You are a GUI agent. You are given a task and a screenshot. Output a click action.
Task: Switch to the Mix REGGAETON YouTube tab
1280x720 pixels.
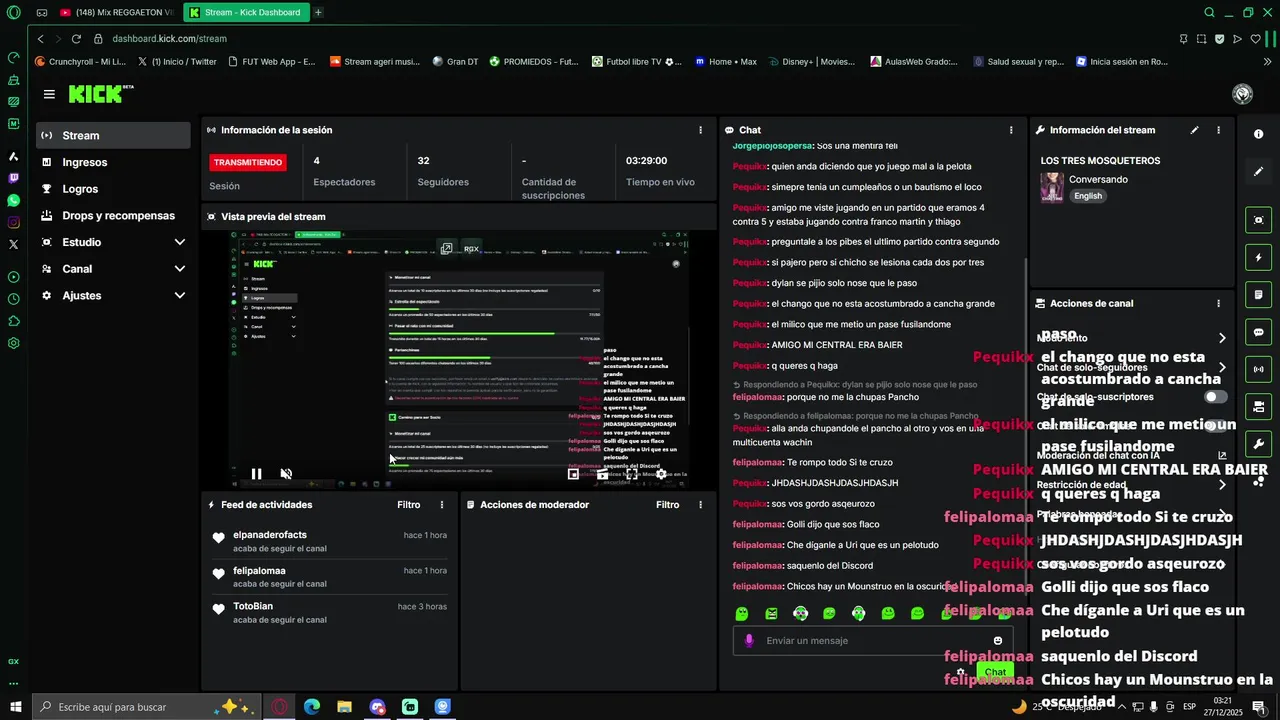click(116, 12)
